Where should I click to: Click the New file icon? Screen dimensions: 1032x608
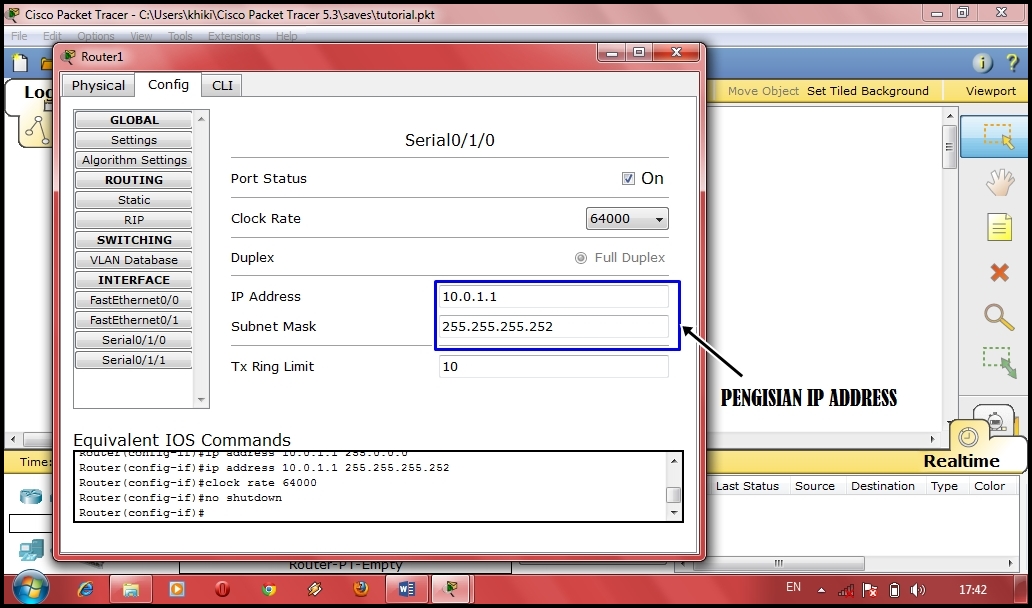[x=21, y=63]
